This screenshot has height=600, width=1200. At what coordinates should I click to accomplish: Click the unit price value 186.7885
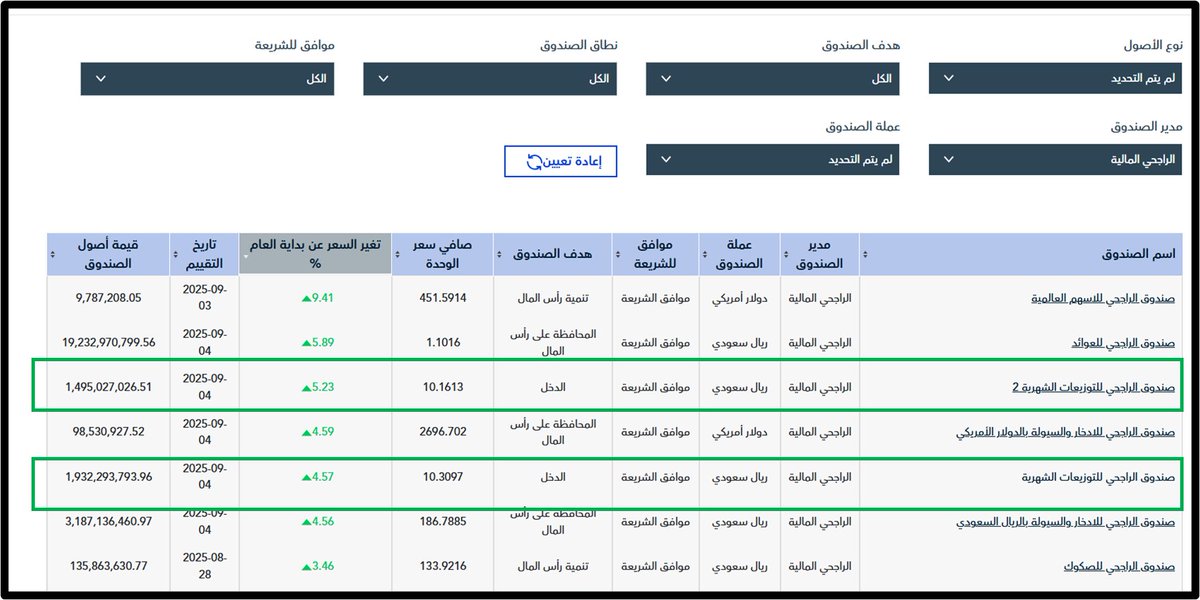tap(441, 522)
